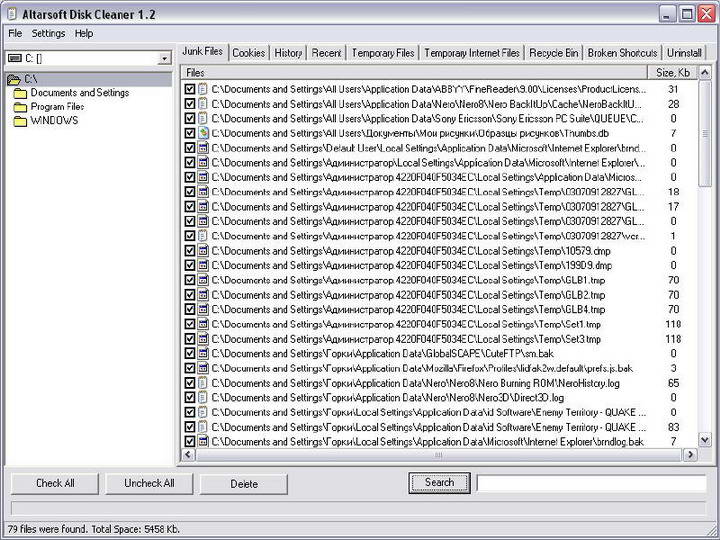The width and height of the screenshot is (720, 540).
Task: Select the Junk Files tab
Action: click(202, 51)
